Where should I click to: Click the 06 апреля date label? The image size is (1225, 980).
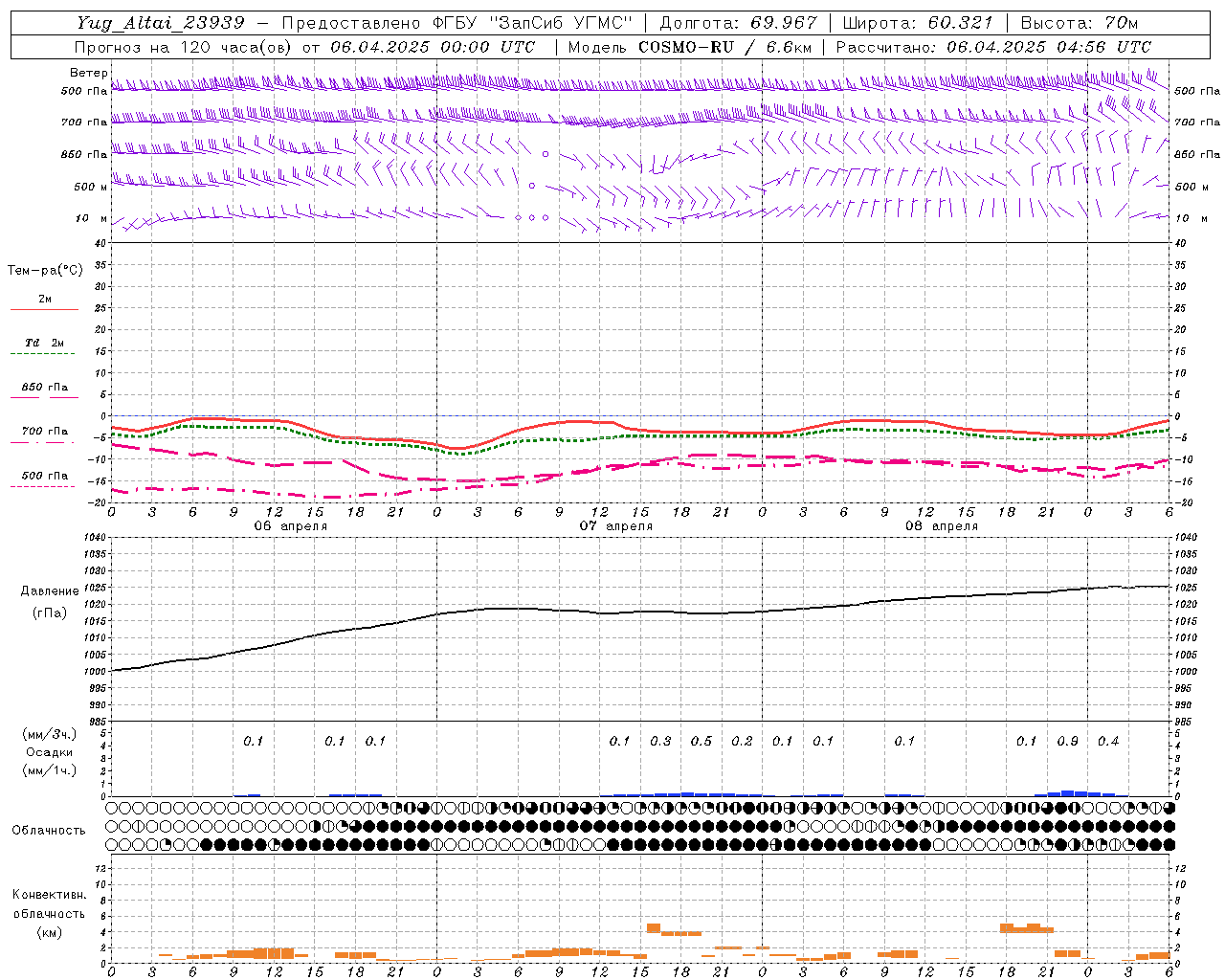click(x=291, y=526)
